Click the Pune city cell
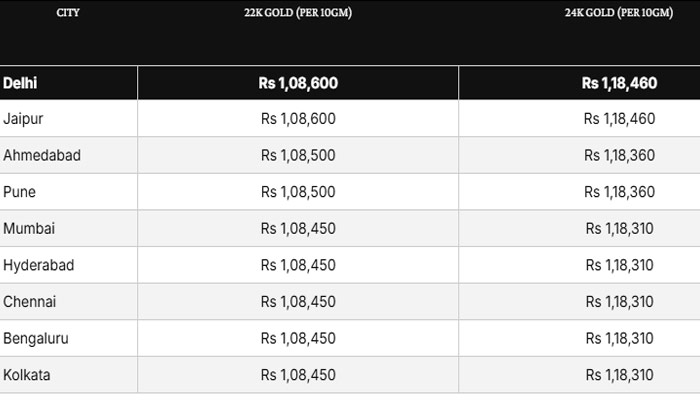700x400 pixels. (19, 192)
